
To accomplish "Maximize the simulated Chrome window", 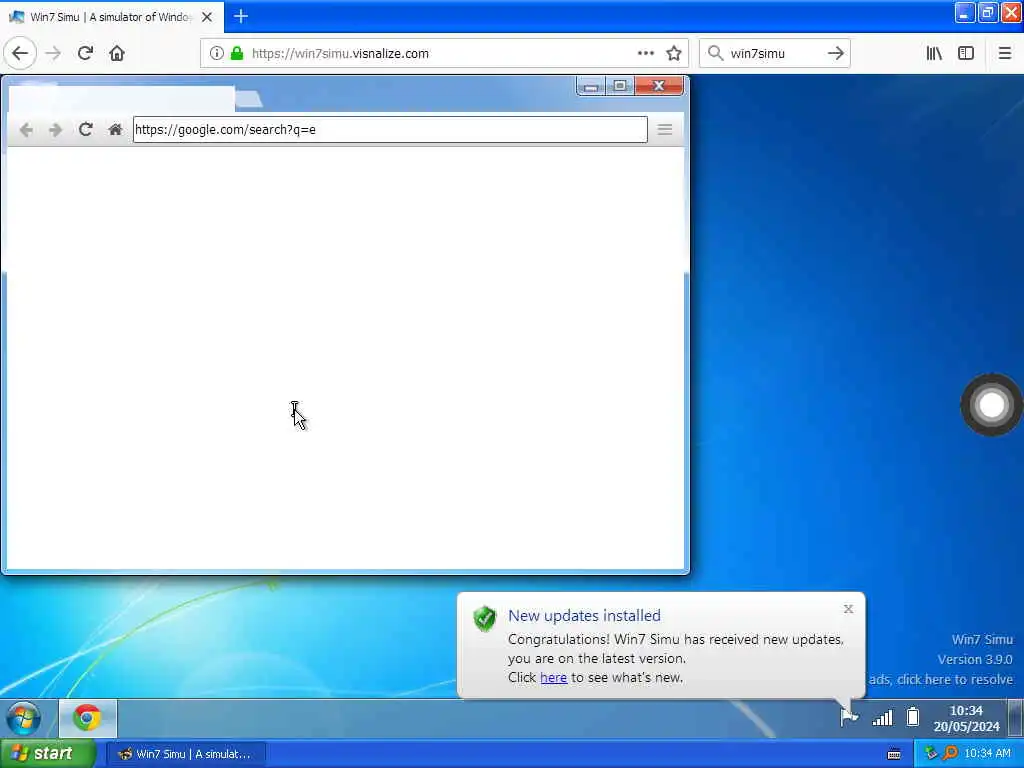I will tap(620, 86).
